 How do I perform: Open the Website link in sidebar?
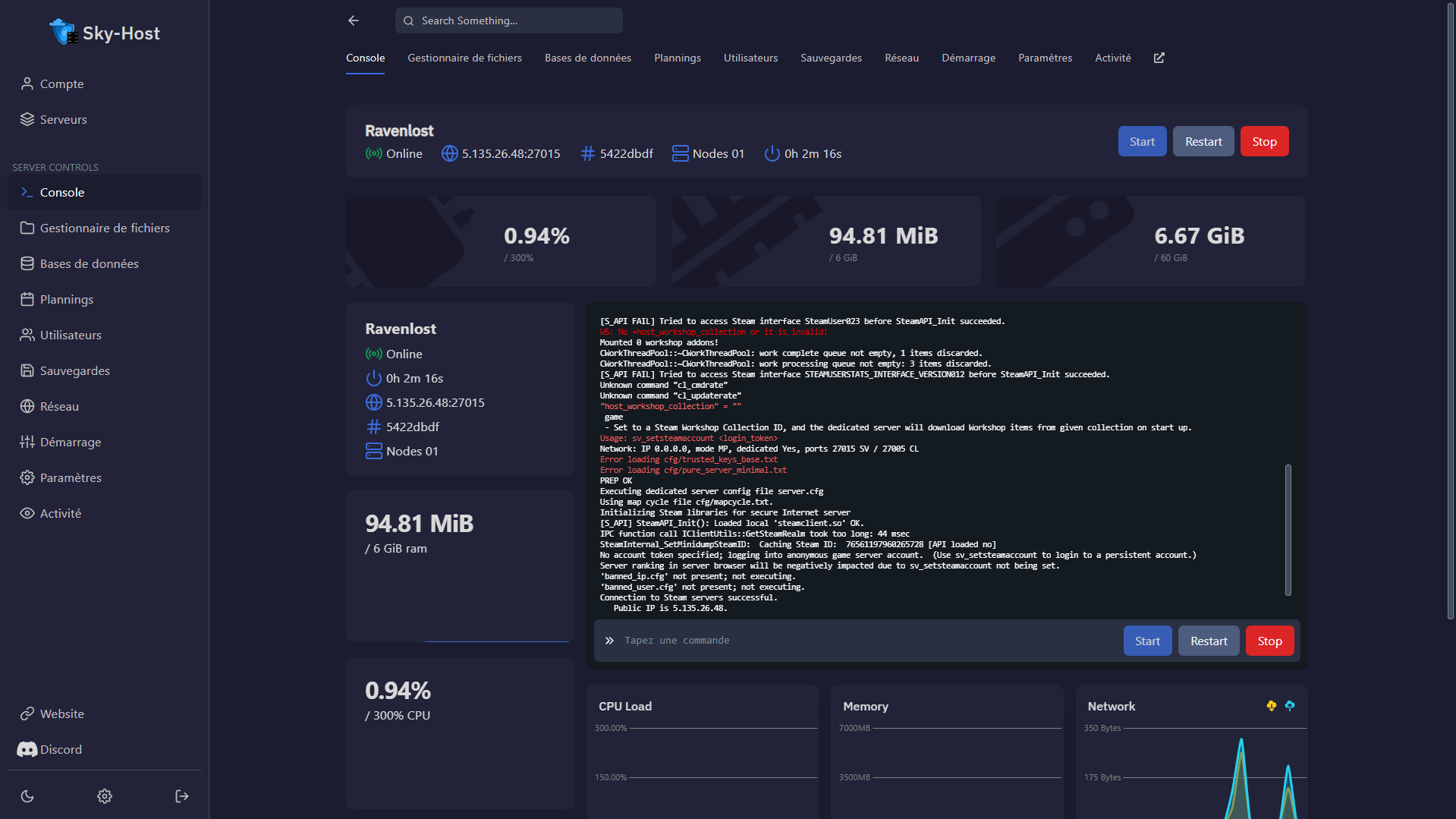tap(61, 713)
